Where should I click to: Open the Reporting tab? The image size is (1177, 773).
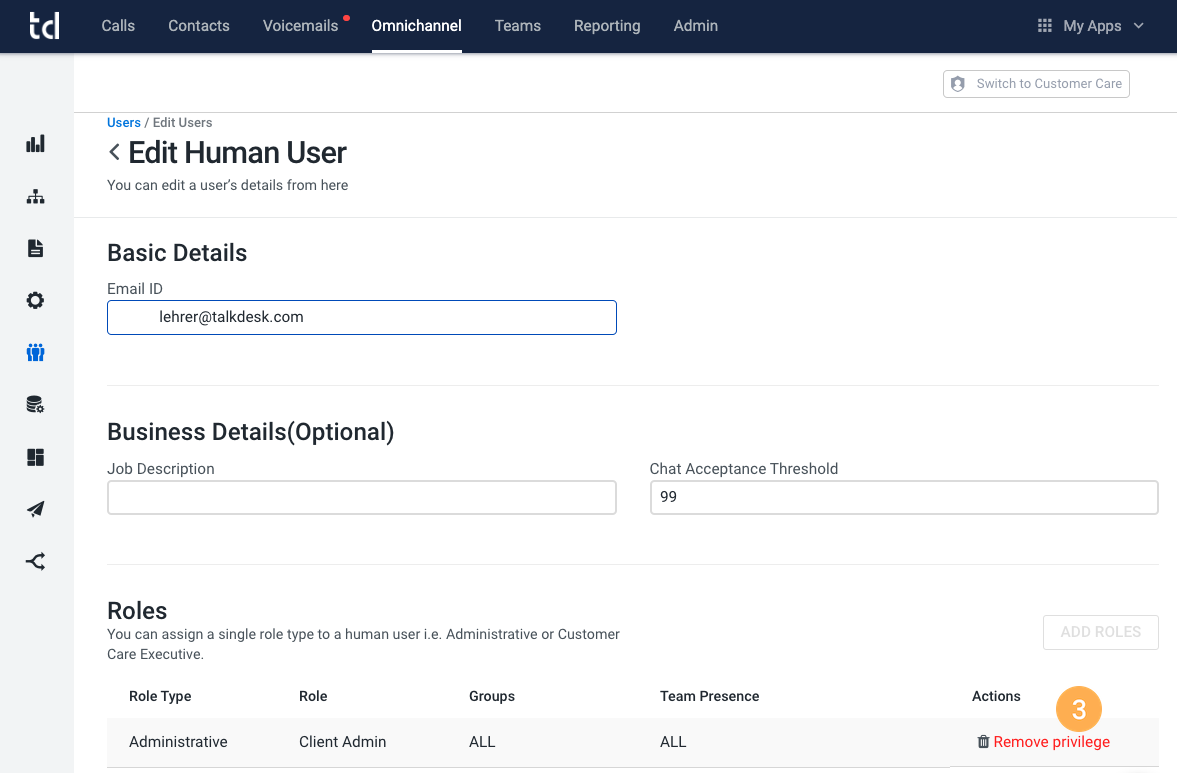pyautogui.click(x=607, y=26)
